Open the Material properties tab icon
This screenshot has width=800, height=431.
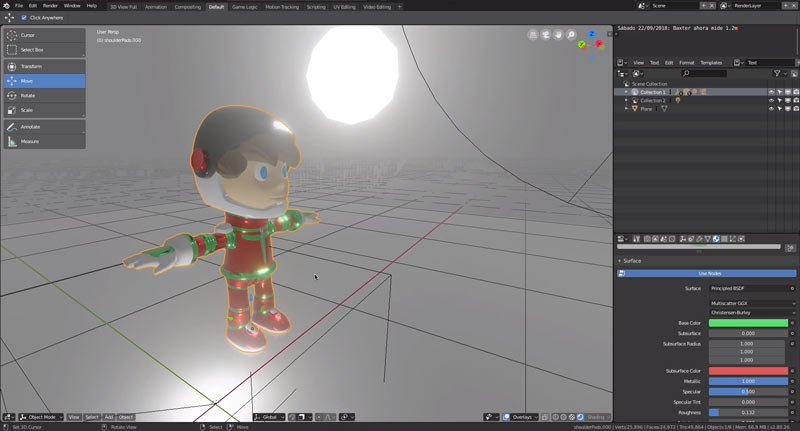[716, 239]
